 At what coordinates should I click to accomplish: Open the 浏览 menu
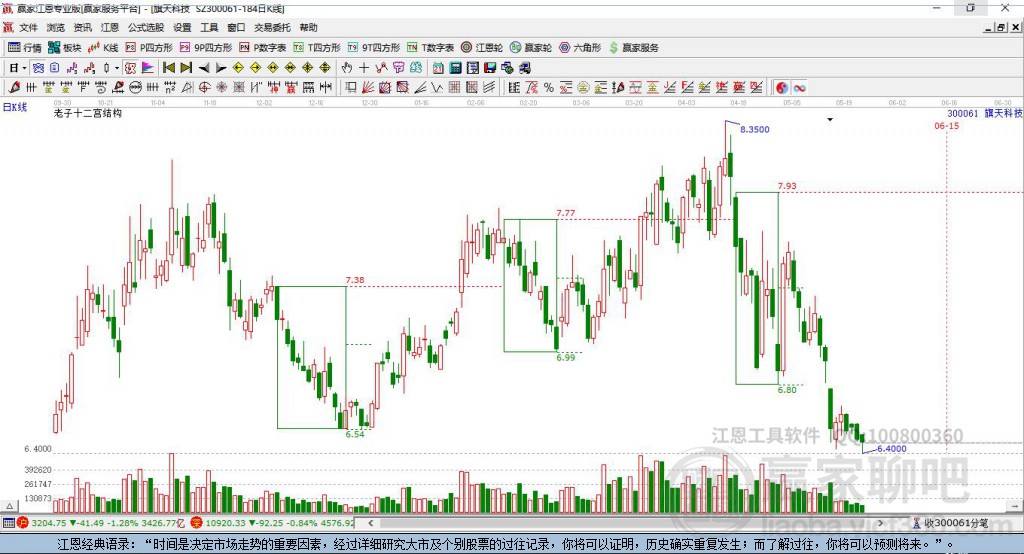[x=56, y=27]
